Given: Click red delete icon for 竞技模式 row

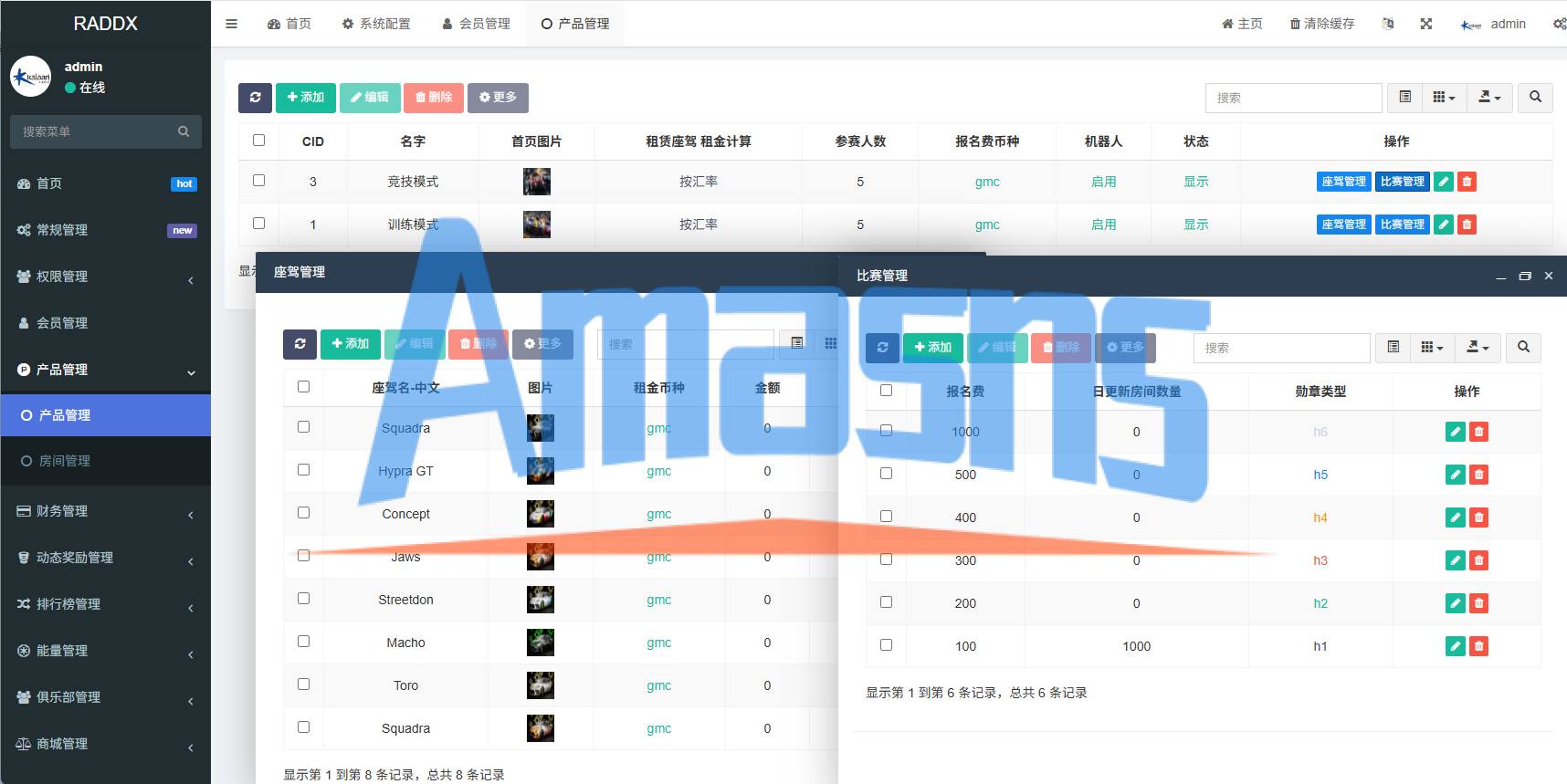Looking at the screenshot, I should point(1467,182).
